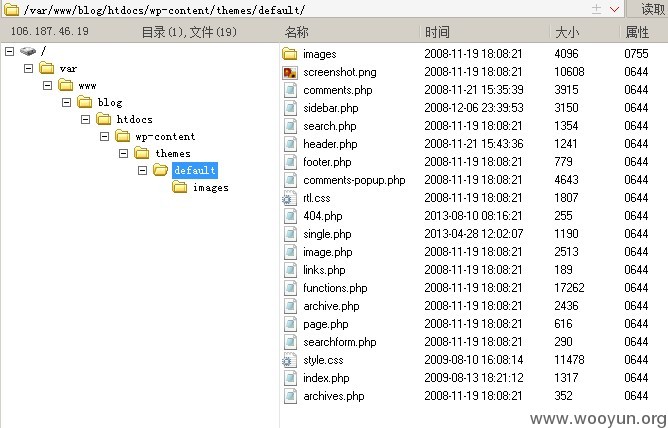Image resolution: width=668 pixels, height=428 pixels.
Task: Click the themes folder icon in tree
Action: tap(141, 153)
